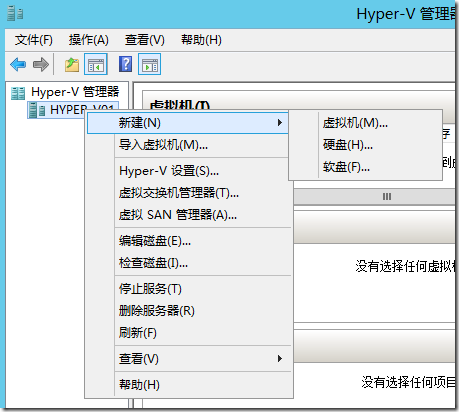Click the HYPER-V01 server node icon

pyautogui.click(x=37, y=110)
